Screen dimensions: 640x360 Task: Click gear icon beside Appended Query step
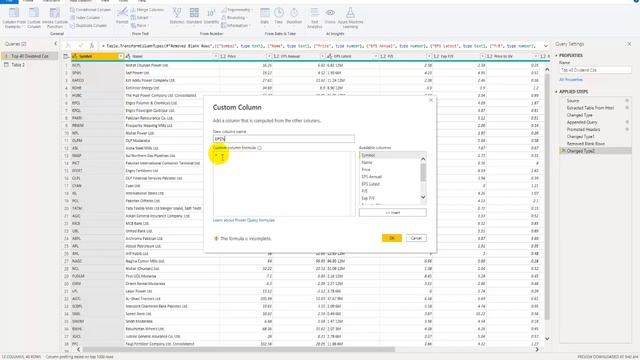[x=627, y=122]
